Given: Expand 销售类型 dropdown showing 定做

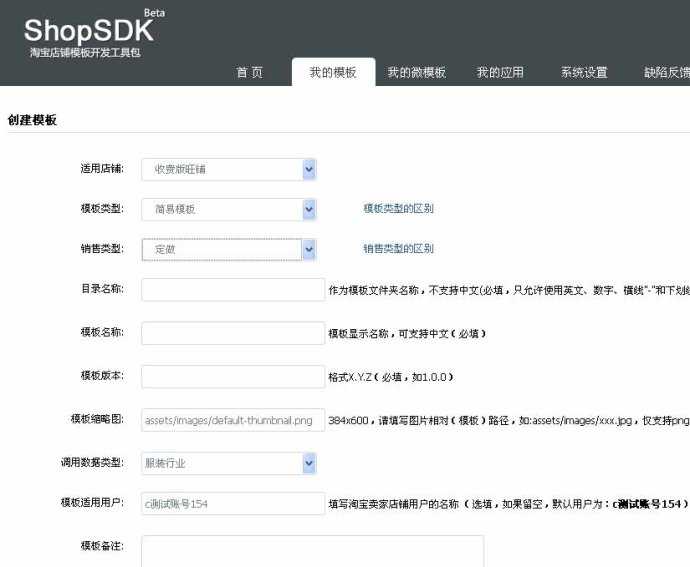Looking at the screenshot, I should (x=229, y=249).
